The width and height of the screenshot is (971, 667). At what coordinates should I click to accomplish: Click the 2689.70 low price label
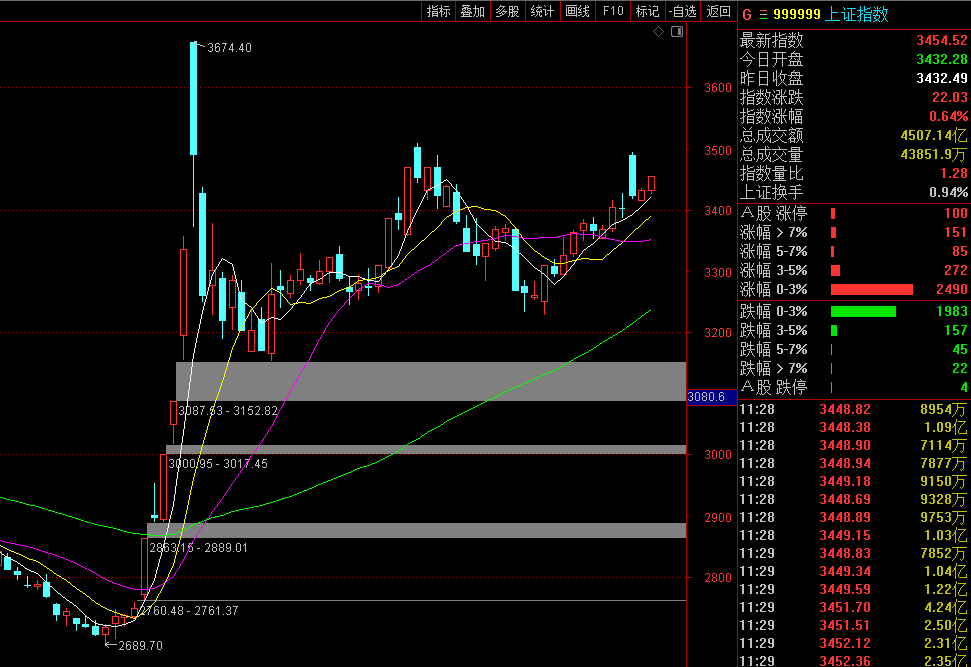point(141,646)
